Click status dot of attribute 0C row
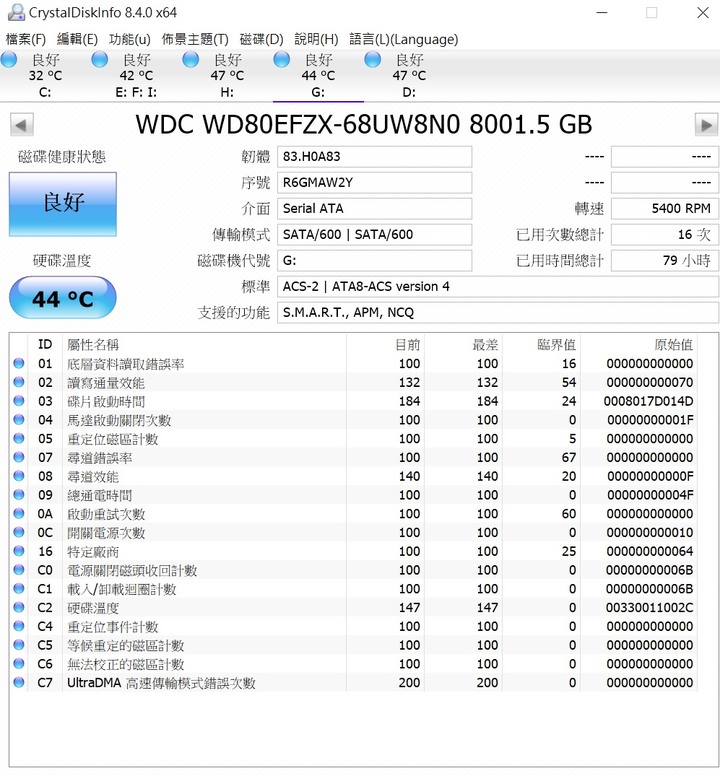The width and height of the screenshot is (720, 776). tap(19, 533)
